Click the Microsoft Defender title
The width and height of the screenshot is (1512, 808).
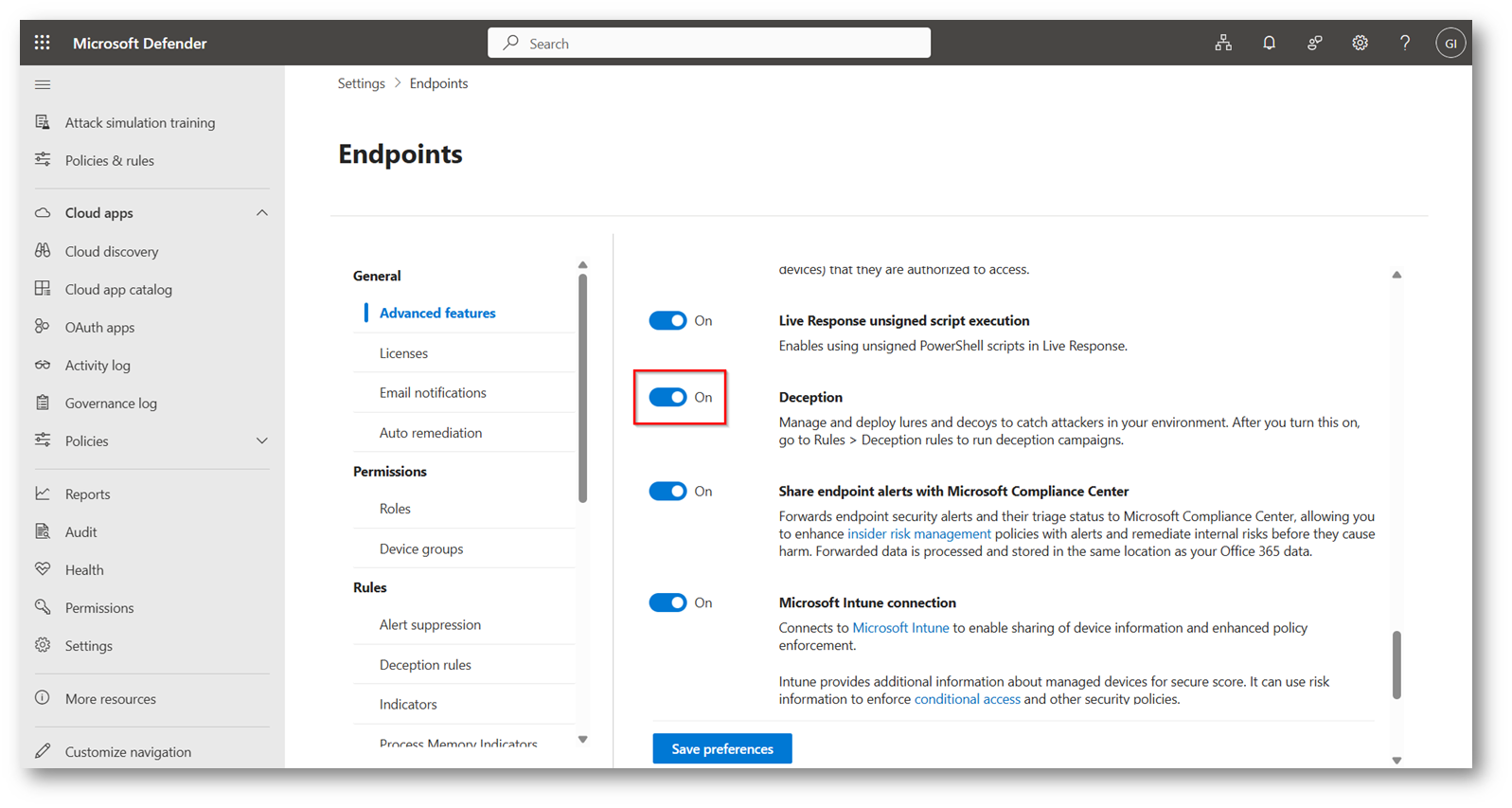(x=140, y=43)
